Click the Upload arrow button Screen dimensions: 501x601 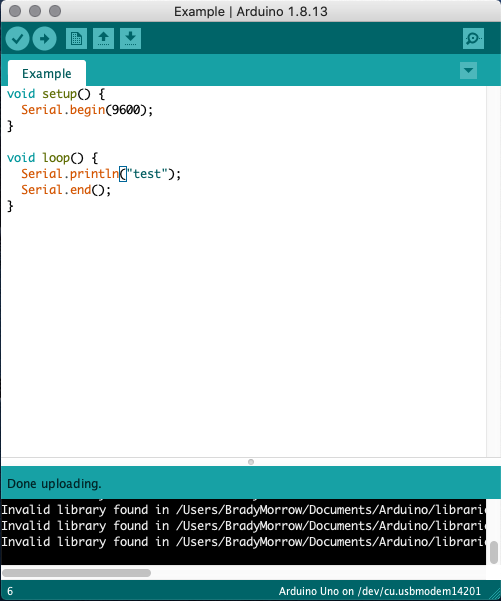[44, 39]
